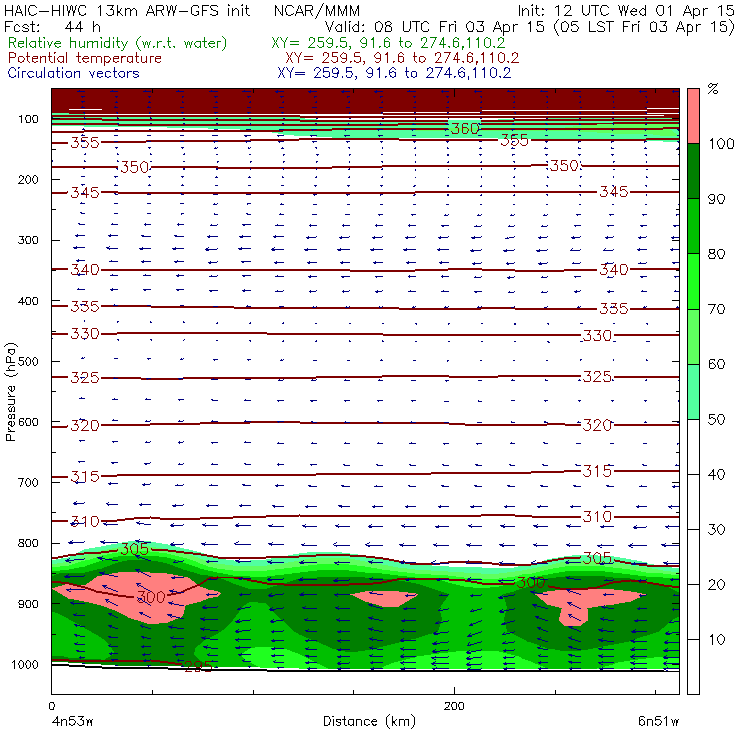Image resolution: width=740 pixels, height=740 pixels.
Task: Select the "NCAR/MMM" header text
Action: (317, 11)
